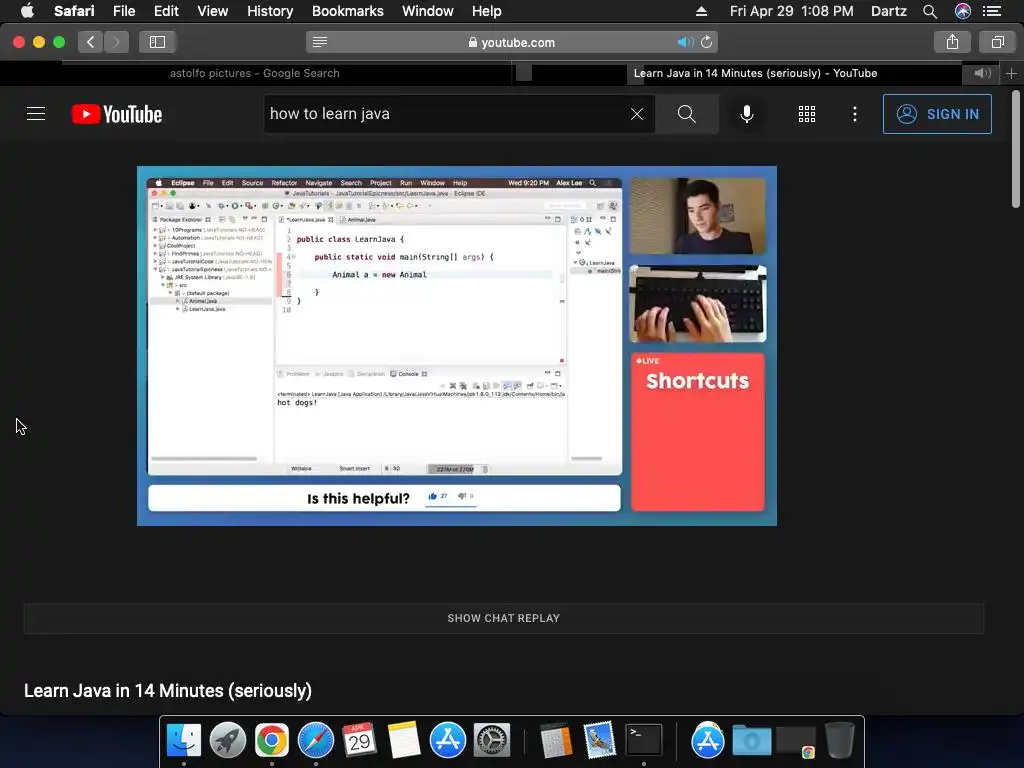This screenshot has width=1024, height=768.
Task: Open Notification Center list icon
Action: (992, 11)
